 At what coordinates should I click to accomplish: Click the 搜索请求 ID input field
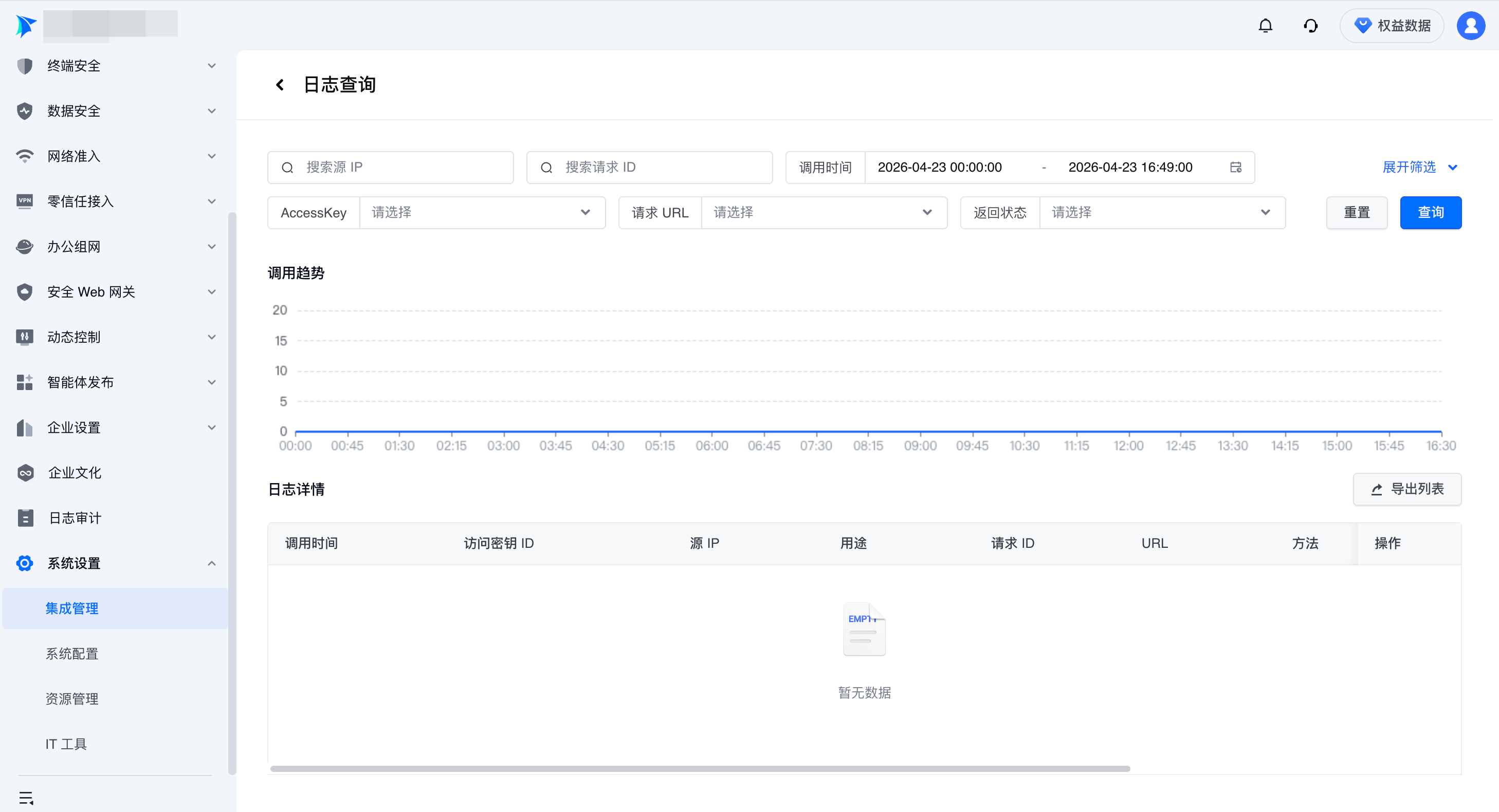point(649,168)
